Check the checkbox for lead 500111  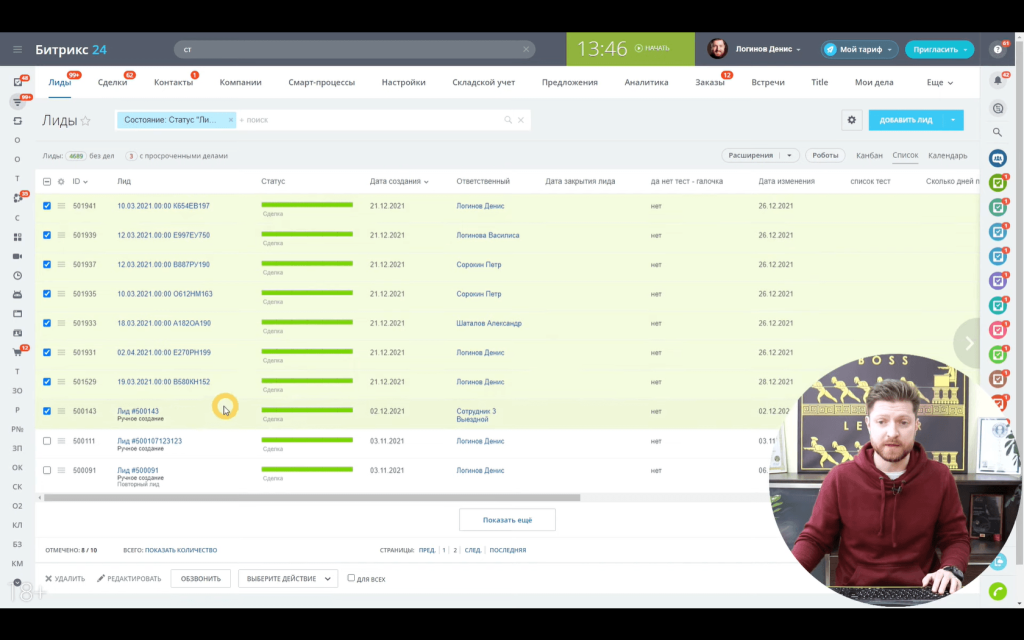[47, 441]
